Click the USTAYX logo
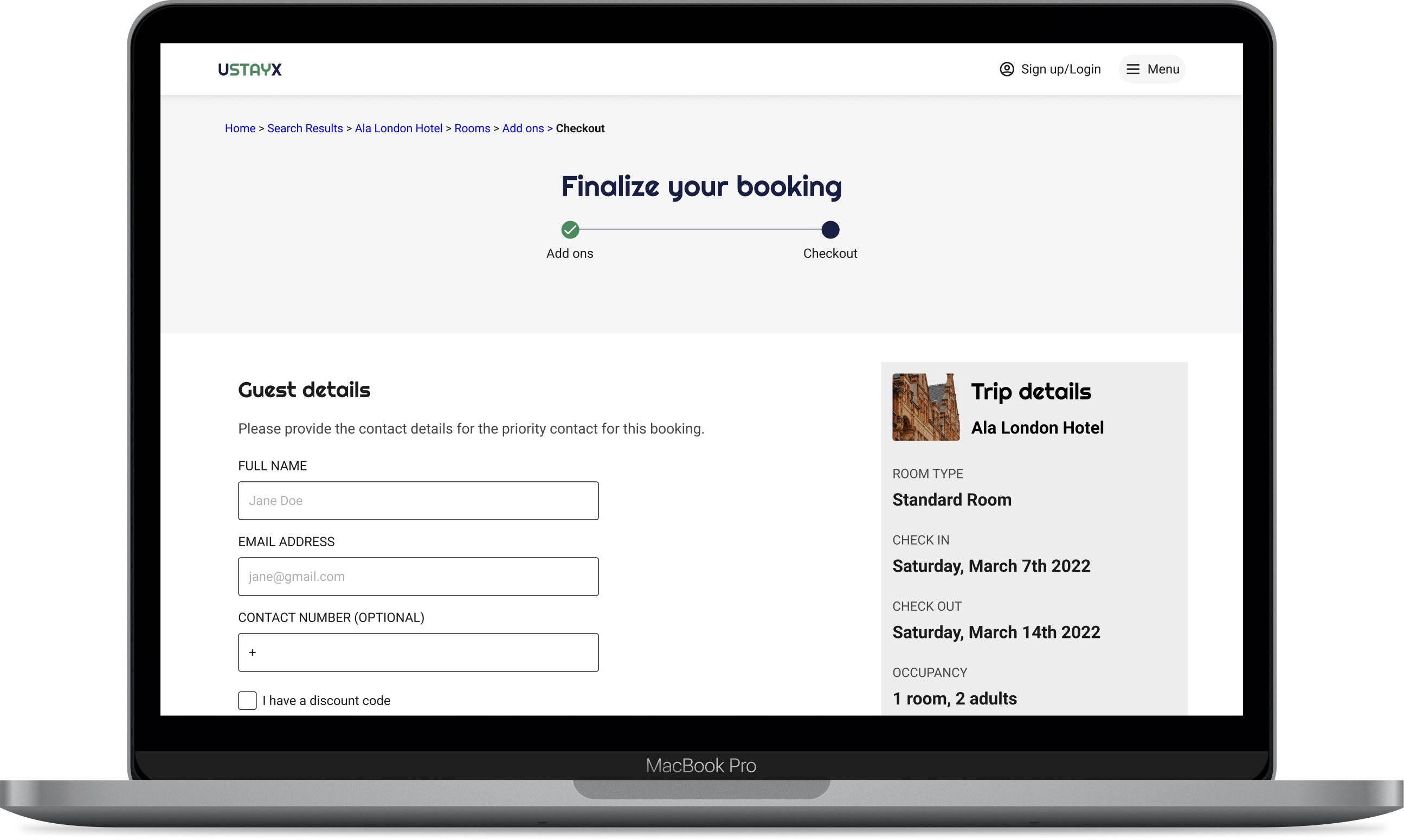This screenshot has width=1404, height=840. coord(250,69)
